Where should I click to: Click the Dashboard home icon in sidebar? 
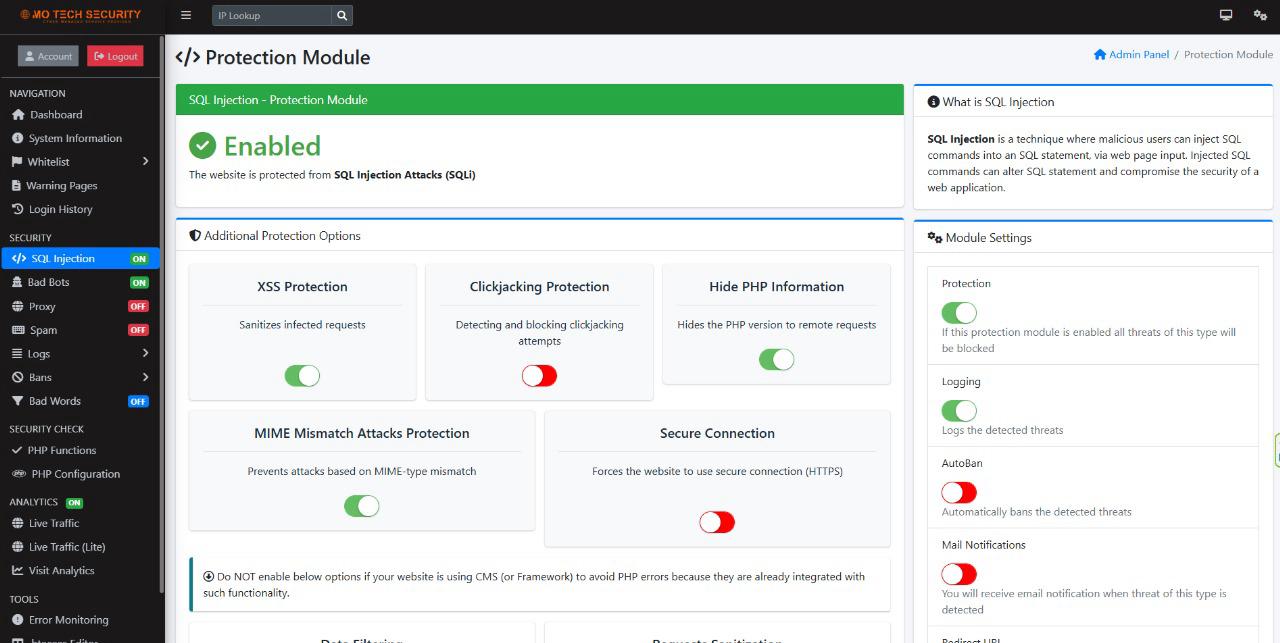click(x=18, y=115)
